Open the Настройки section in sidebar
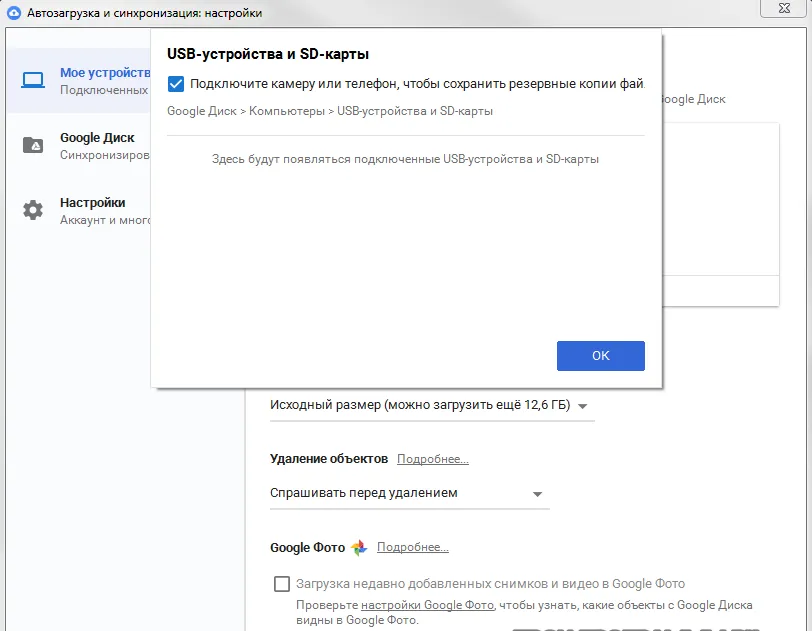This screenshot has height=631, width=812. click(x=79, y=210)
